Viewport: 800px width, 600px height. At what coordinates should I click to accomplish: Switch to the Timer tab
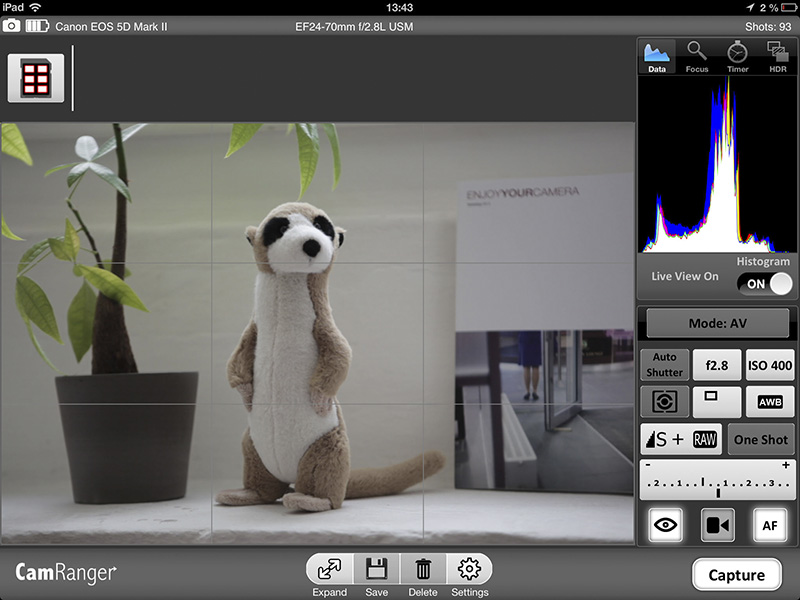pyautogui.click(x=737, y=57)
